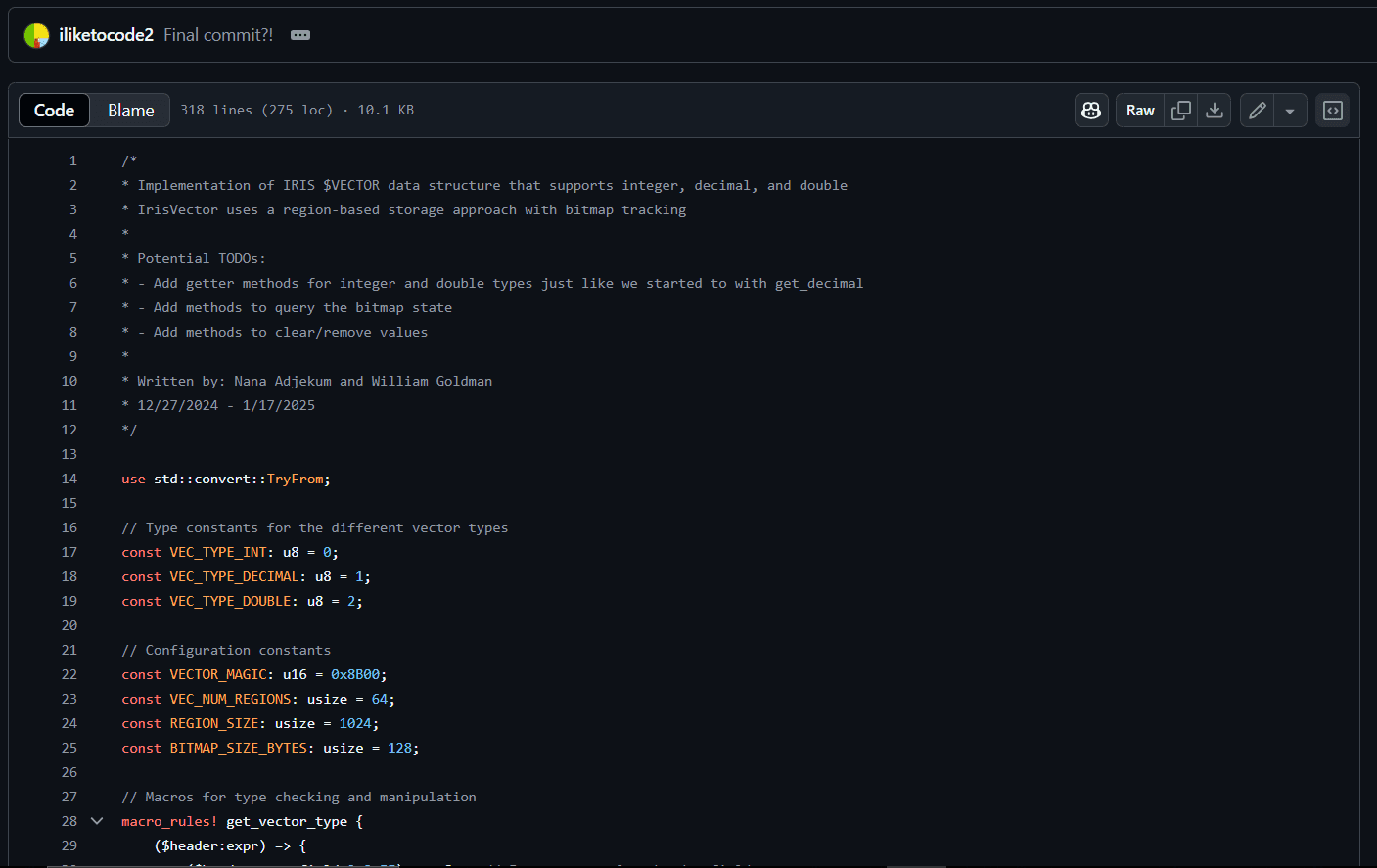The image size is (1377, 868).
Task: Click the 0x8B00 hex value
Action: click(355, 674)
